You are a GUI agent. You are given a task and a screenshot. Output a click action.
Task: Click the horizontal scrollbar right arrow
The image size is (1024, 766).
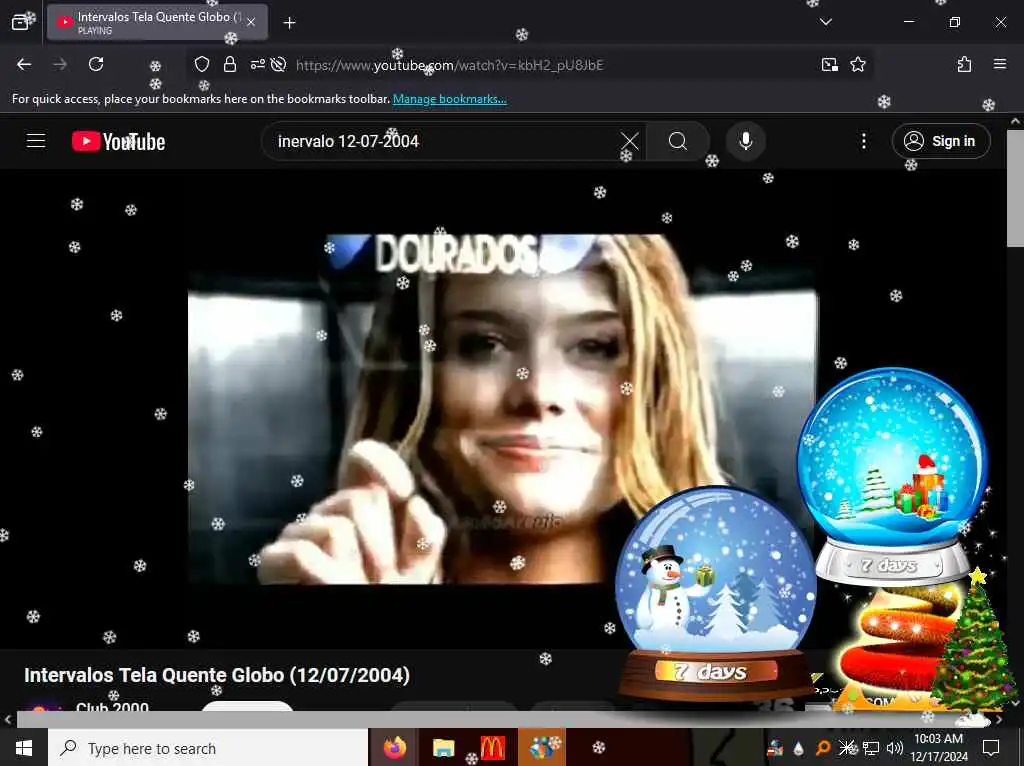tap(999, 720)
